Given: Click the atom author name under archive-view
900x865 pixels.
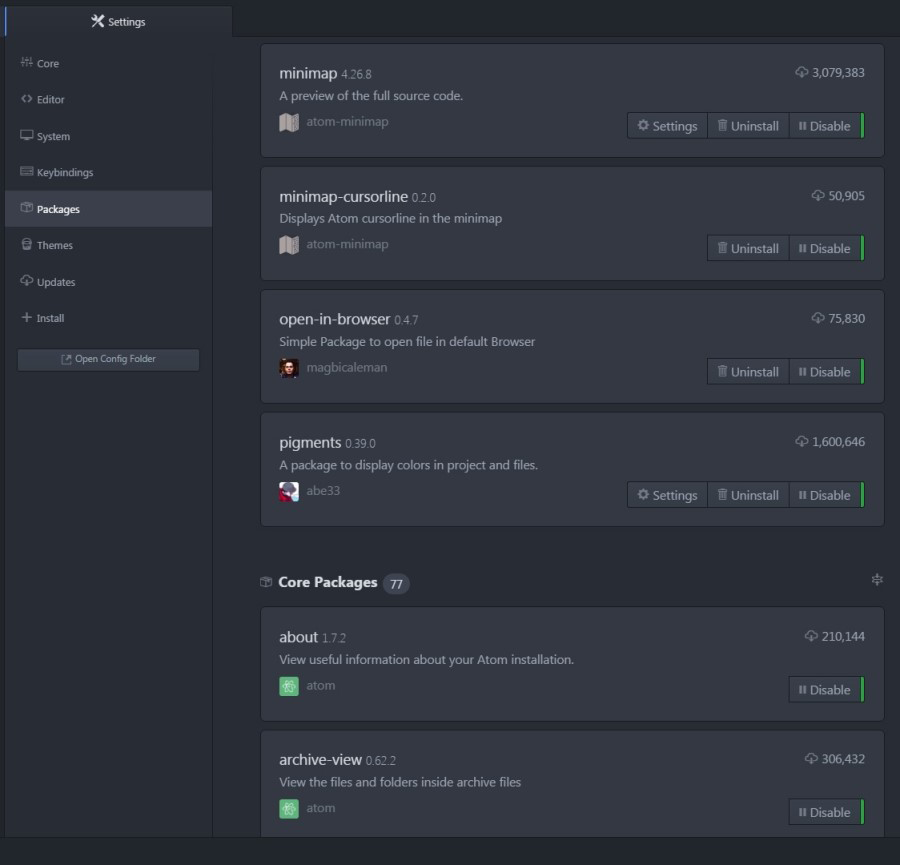Looking at the screenshot, I should coord(321,808).
